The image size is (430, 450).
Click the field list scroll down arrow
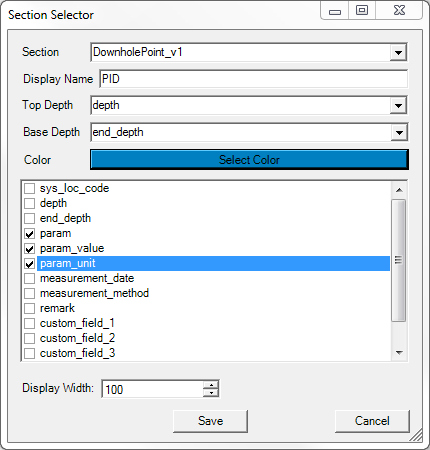click(399, 353)
